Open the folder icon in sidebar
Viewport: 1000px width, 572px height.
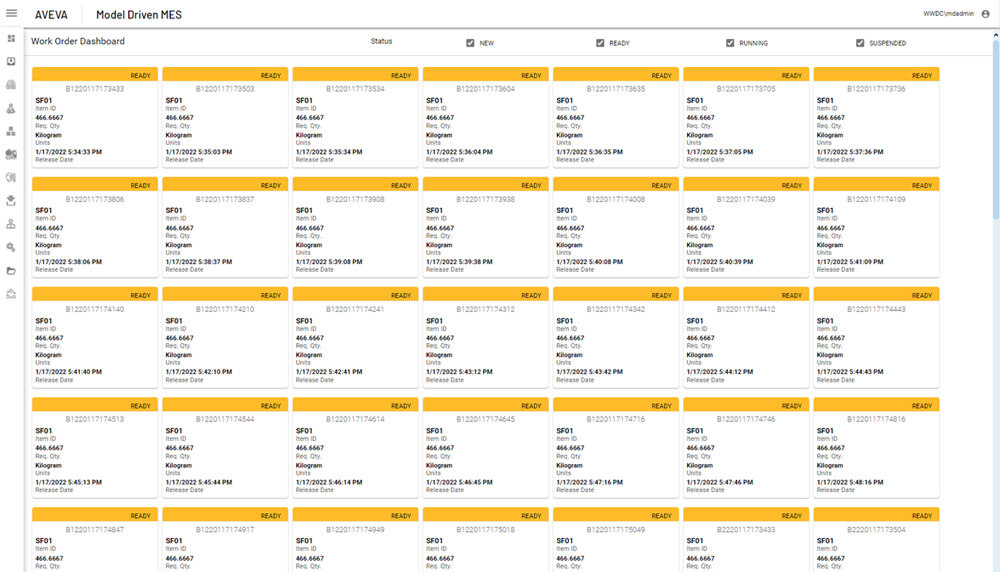click(x=11, y=270)
